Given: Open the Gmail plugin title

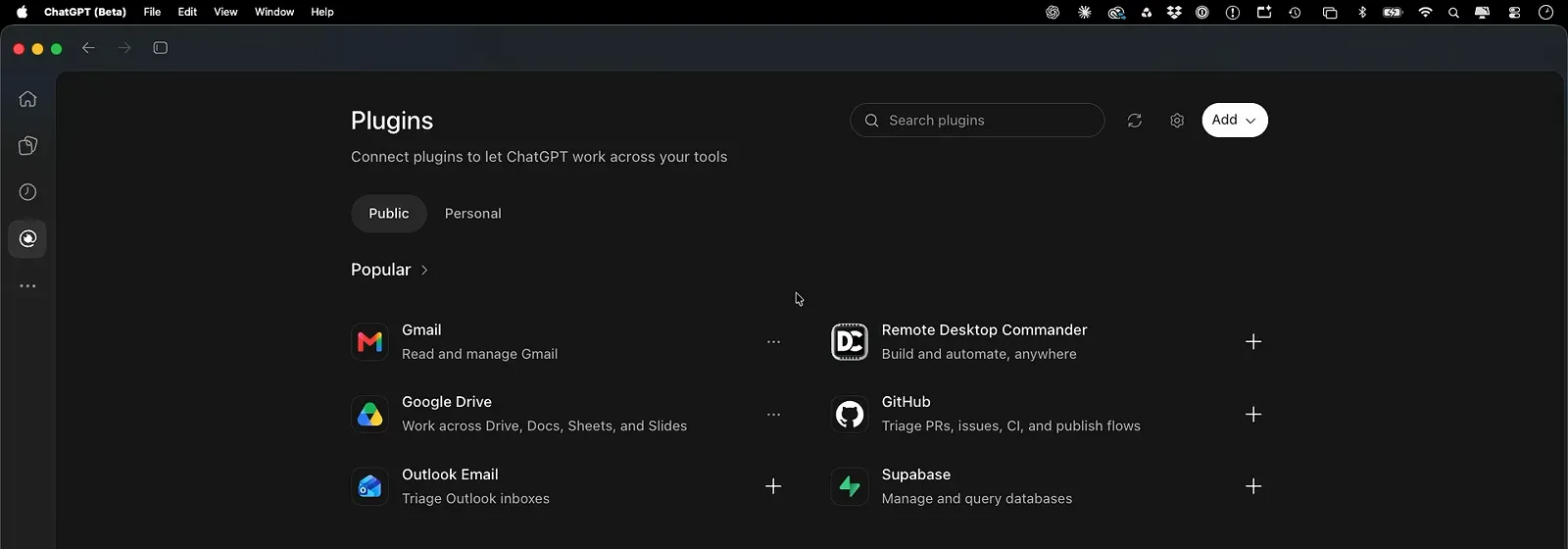Looking at the screenshot, I should [421, 330].
